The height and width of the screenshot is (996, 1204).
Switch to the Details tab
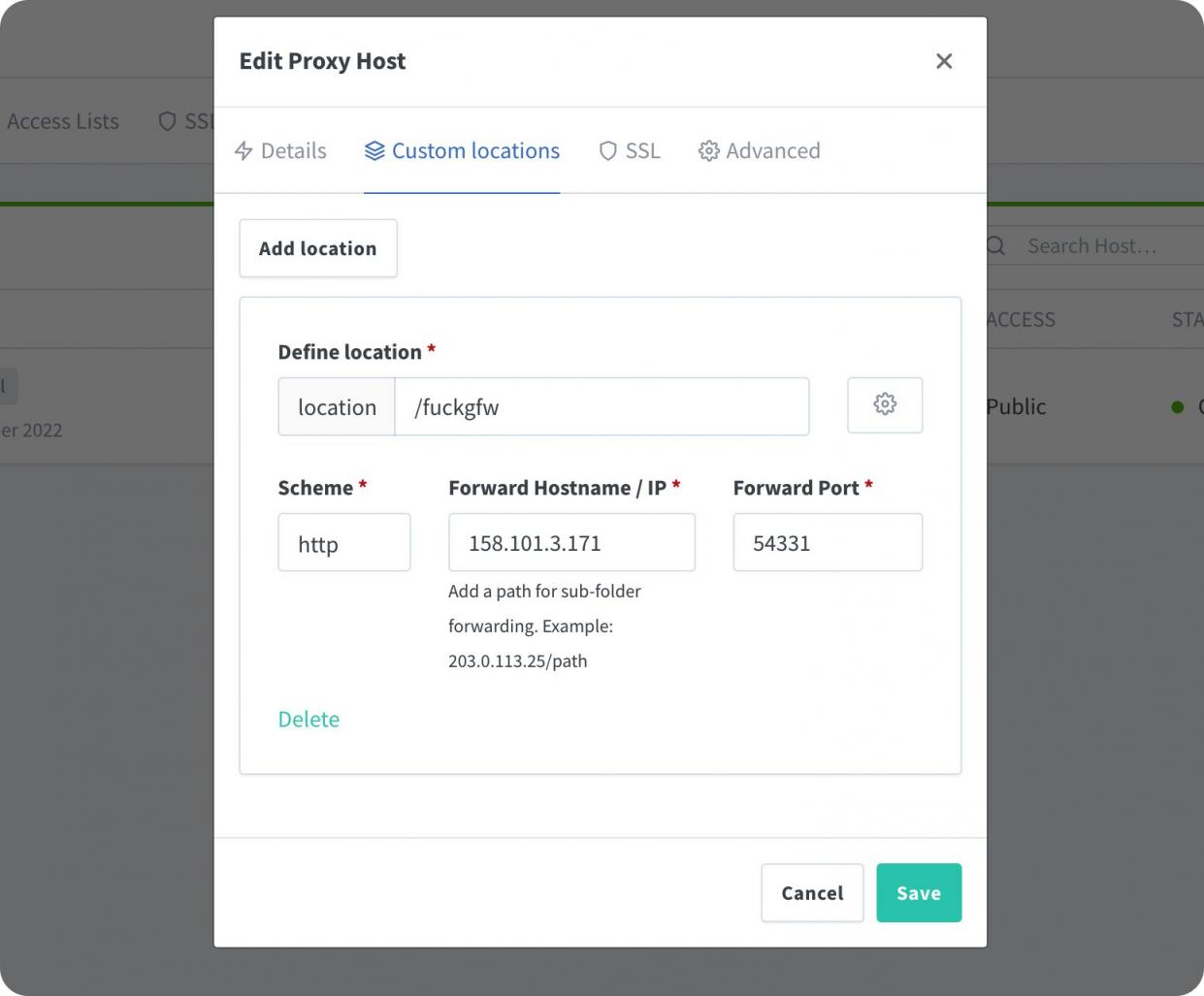[281, 151]
